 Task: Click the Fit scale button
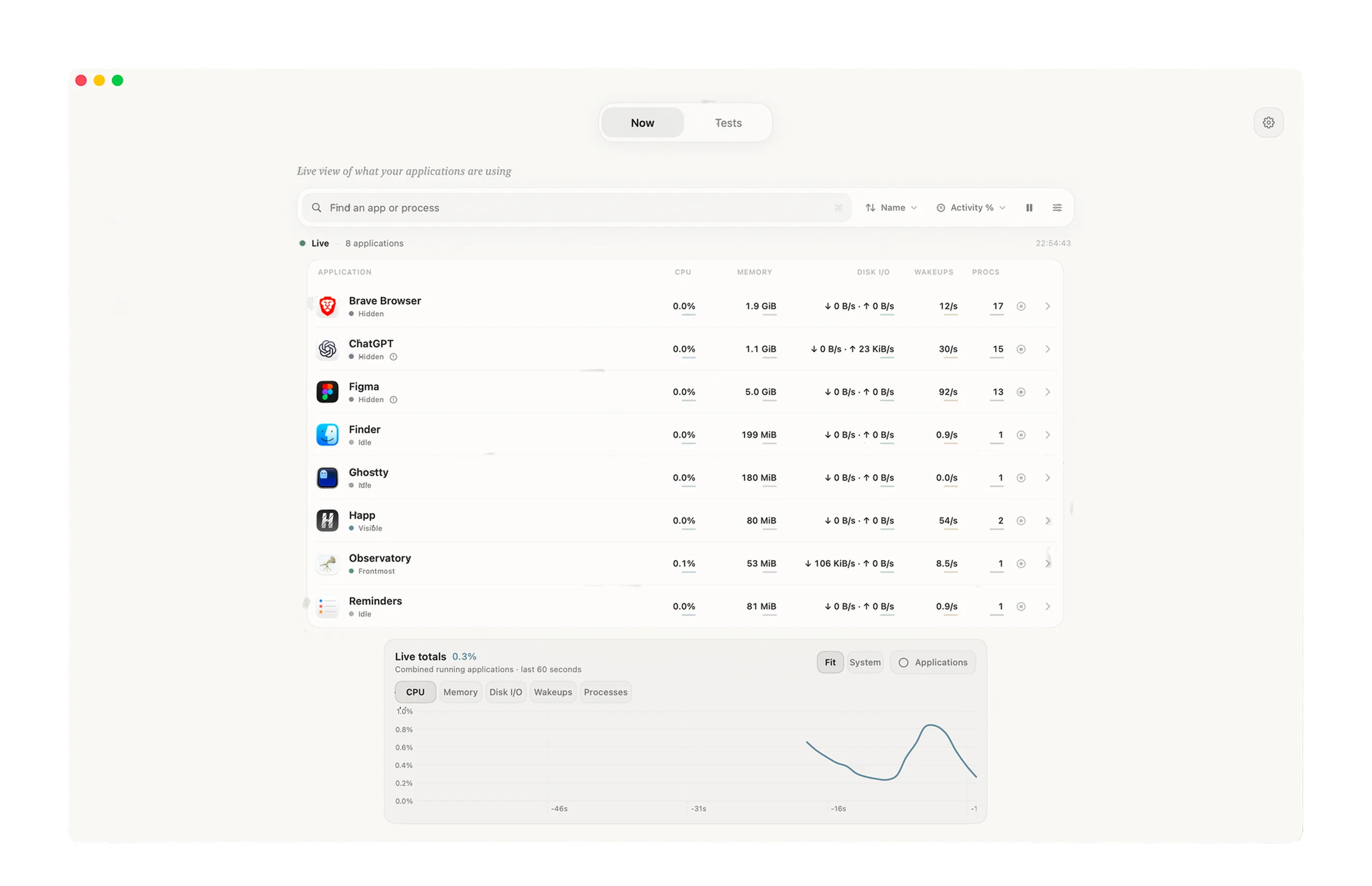pos(830,662)
